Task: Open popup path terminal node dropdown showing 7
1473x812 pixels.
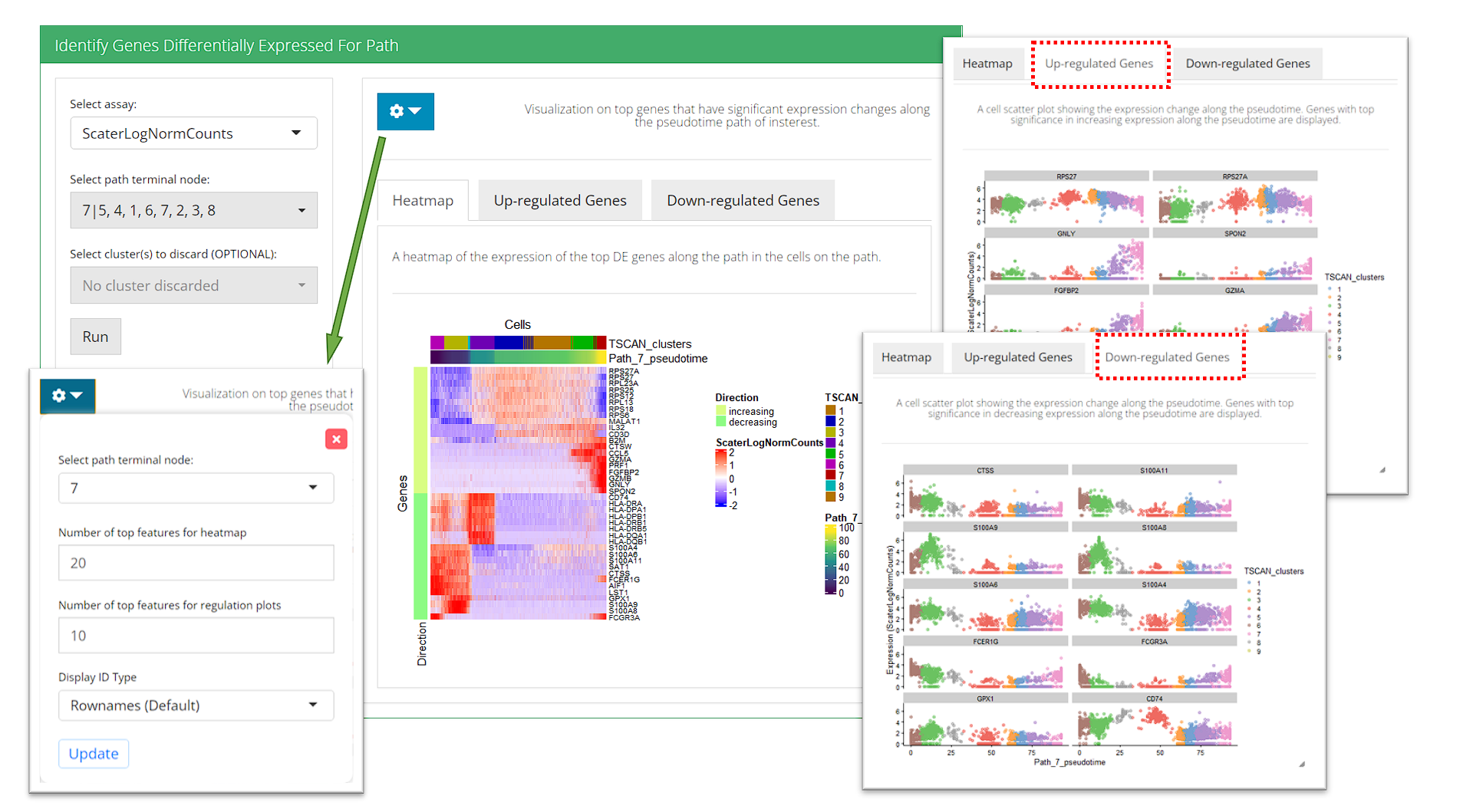Action: (x=196, y=488)
